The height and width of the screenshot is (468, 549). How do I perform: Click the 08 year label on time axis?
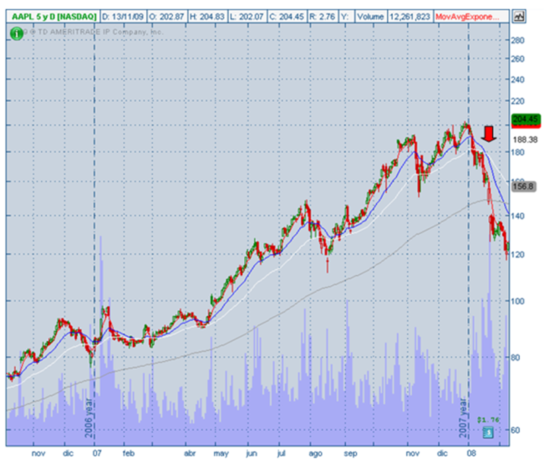pyautogui.click(x=471, y=453)
